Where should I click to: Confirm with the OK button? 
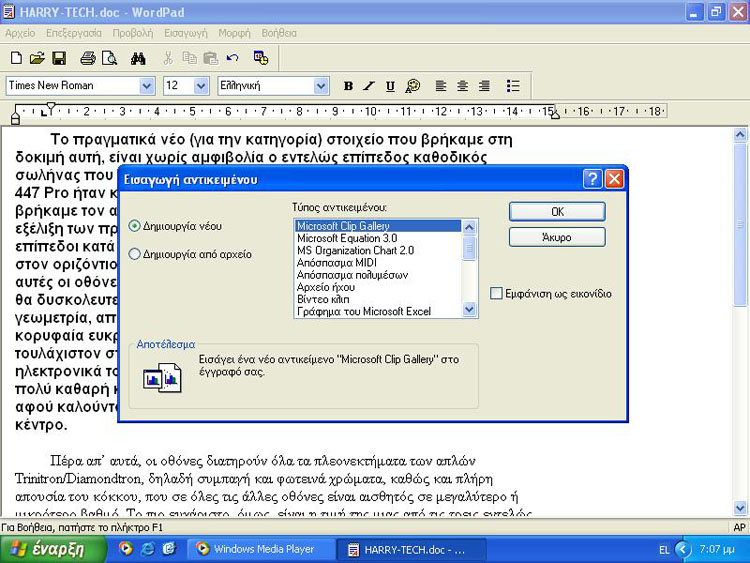pyautogui.click(x=557, y=211)
